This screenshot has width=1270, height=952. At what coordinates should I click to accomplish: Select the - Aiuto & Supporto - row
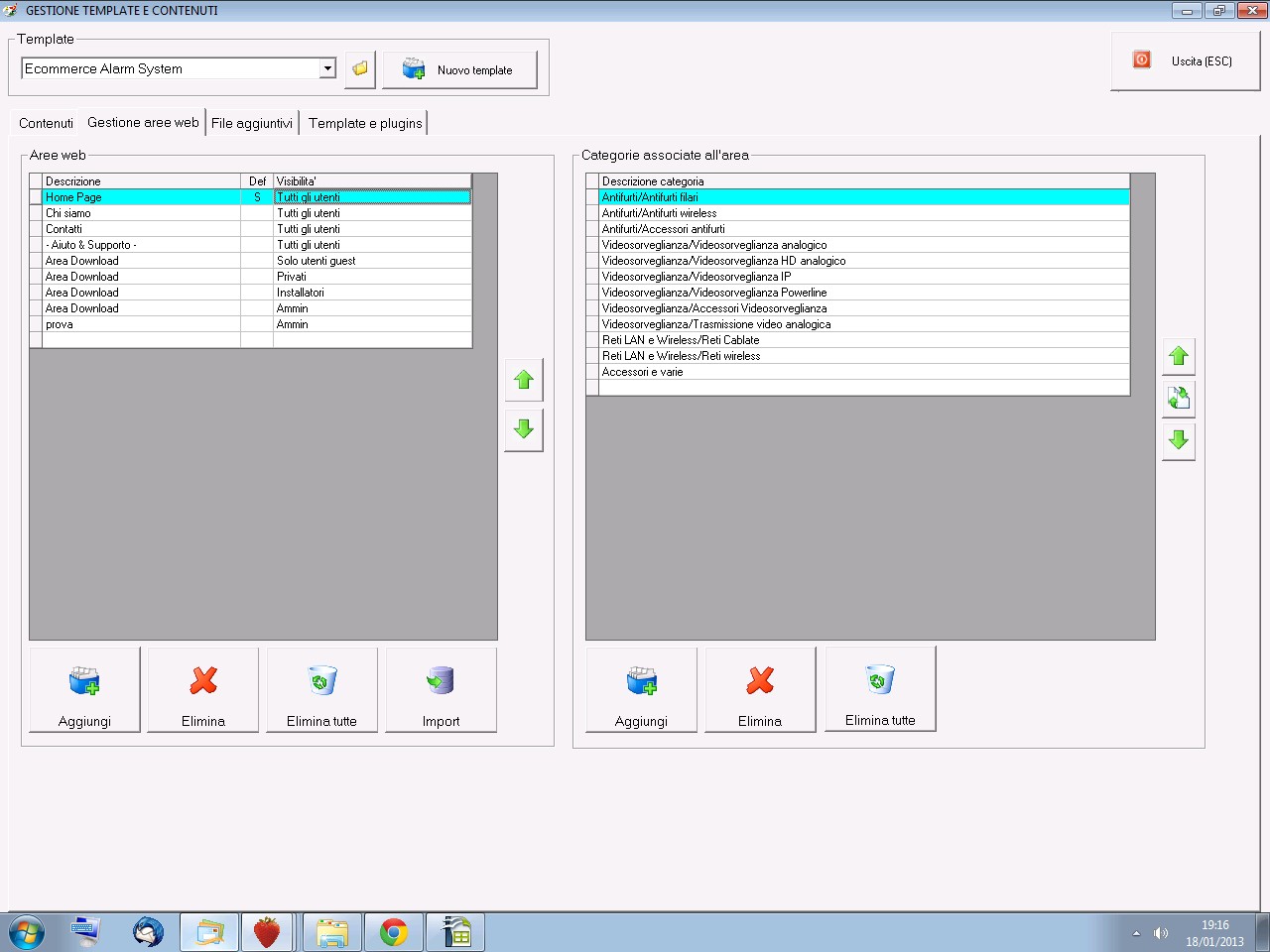tap(250, 245)
